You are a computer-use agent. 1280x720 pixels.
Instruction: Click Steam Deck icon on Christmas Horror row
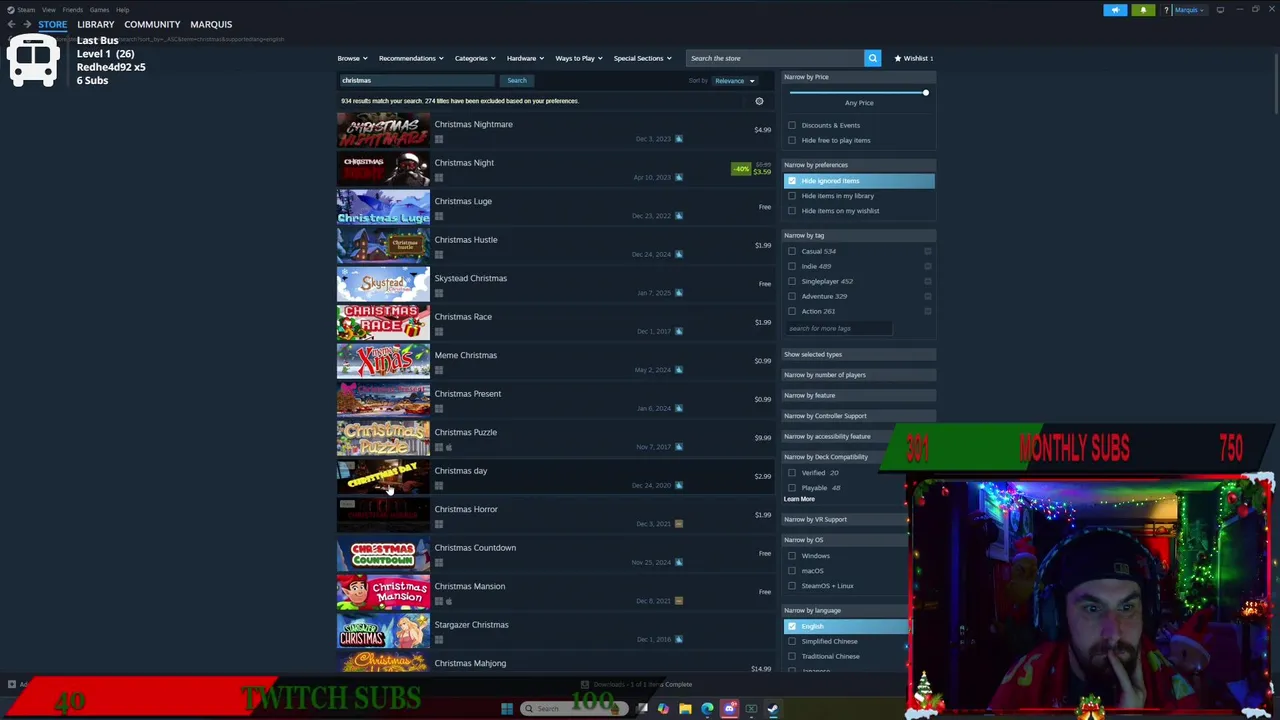click(679, 524)
